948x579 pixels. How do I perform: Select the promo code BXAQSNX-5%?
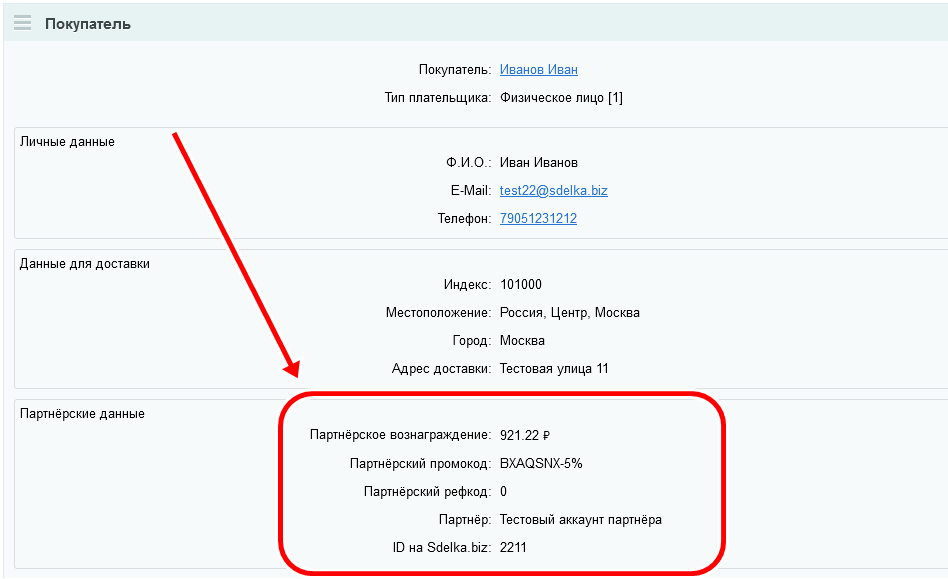pos(540,463)
